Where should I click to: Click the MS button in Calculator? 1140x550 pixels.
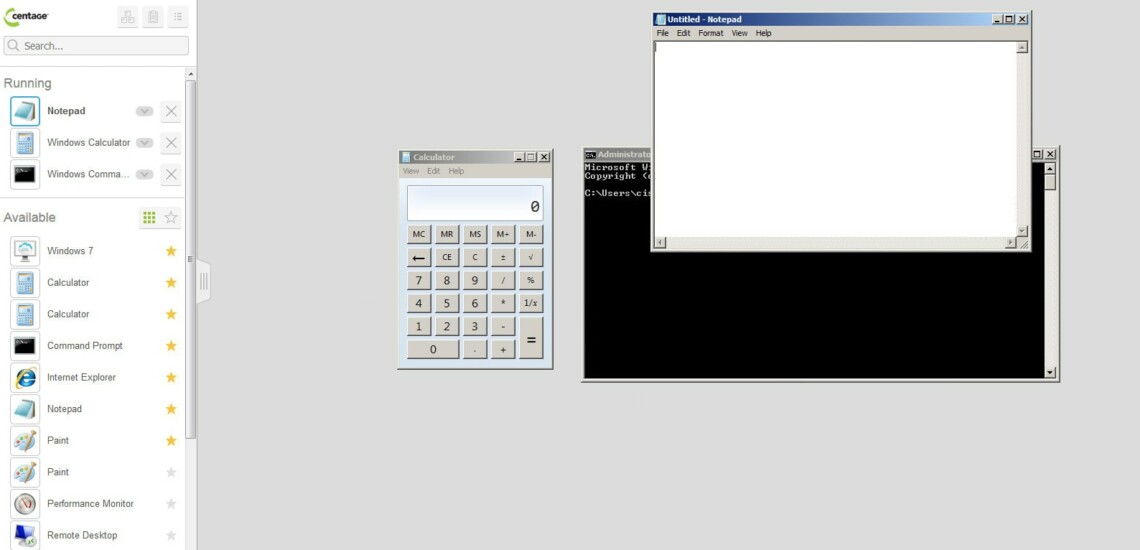(475, 234)
